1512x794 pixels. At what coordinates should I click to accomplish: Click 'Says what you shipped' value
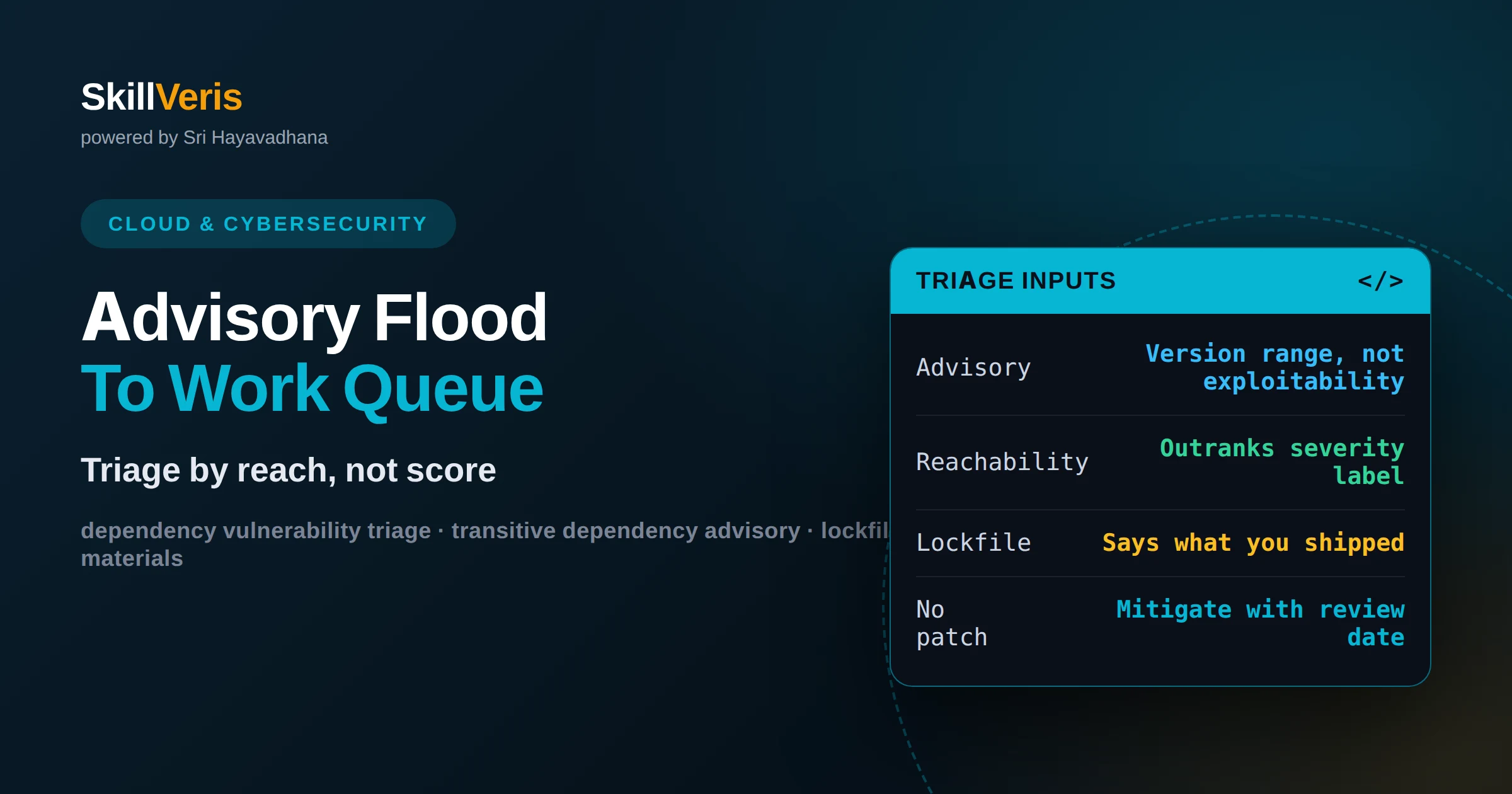tap(1253, 543)
